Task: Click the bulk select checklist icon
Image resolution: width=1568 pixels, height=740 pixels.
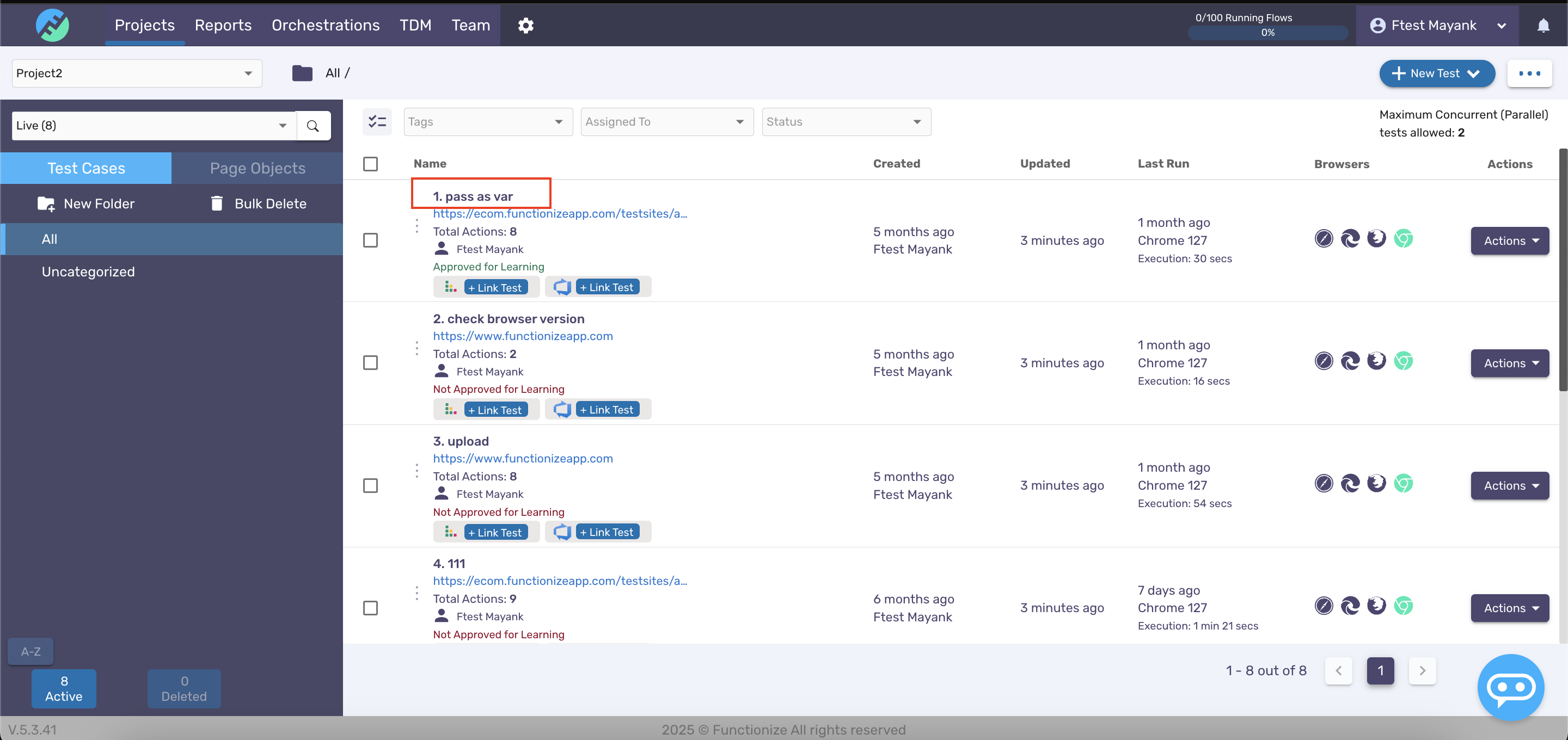Action: [x=377, y=122]
